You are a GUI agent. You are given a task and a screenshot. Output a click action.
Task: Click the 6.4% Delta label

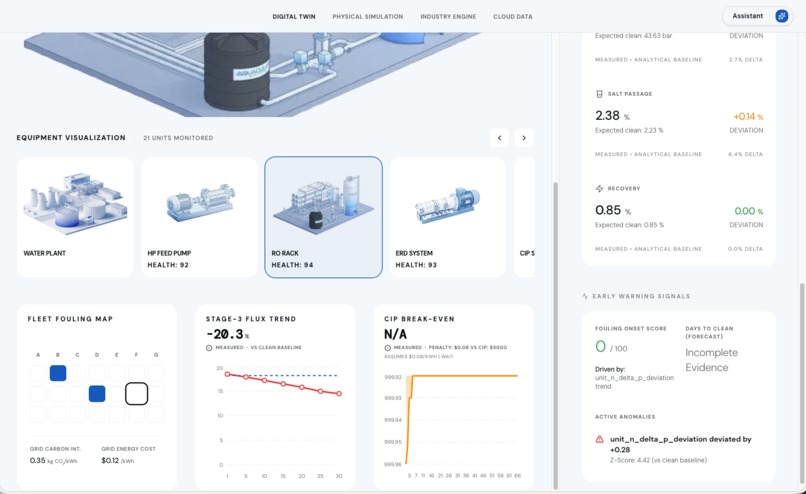click(745, 154)
